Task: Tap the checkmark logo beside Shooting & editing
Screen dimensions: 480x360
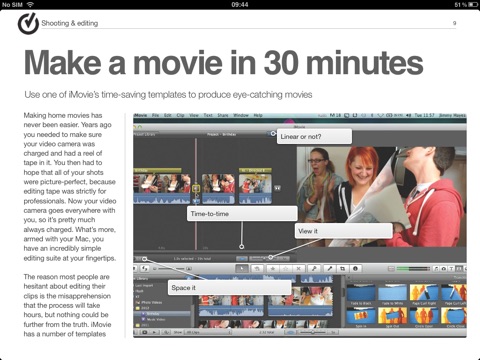Action: tap(28, 23)
